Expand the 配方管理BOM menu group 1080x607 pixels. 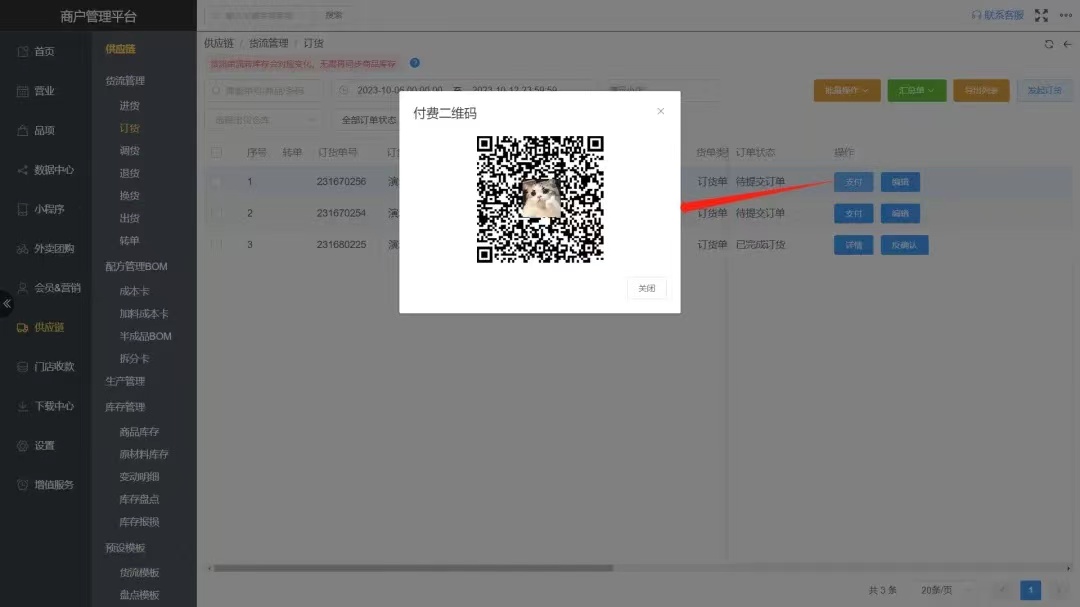pyautogui.click(x=136, y=267)
